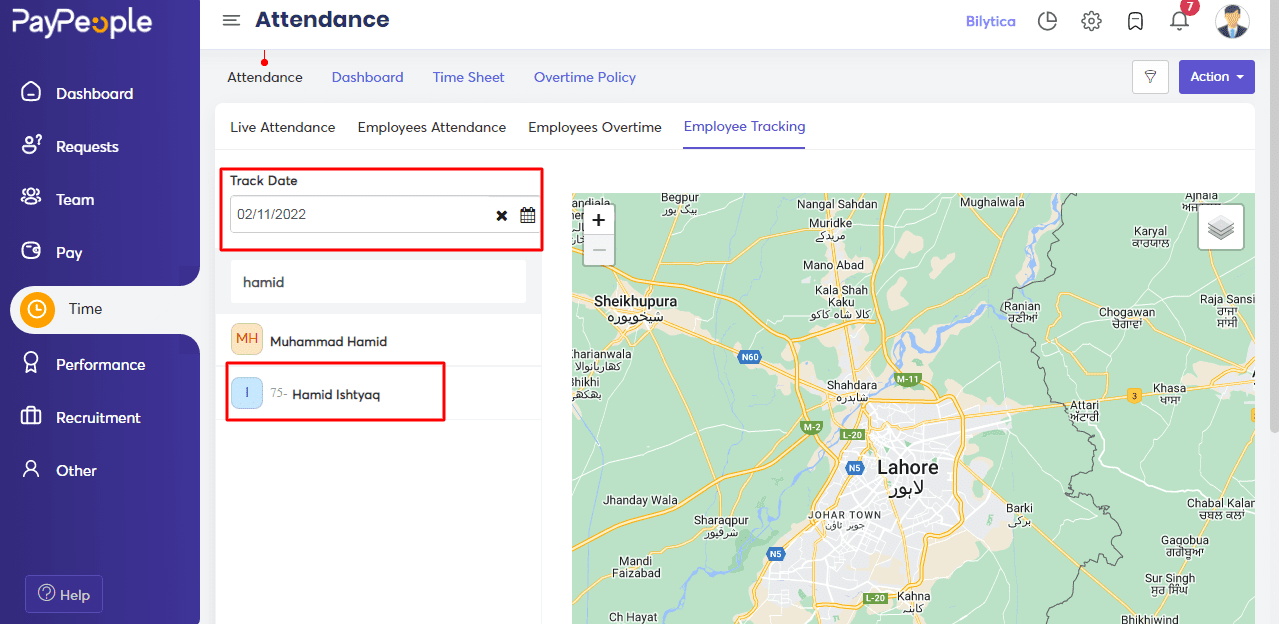Viewport: 1279px width, 624px height.
Task: Open Recruitment label in sidebar
Action: (x=98, y=417)
